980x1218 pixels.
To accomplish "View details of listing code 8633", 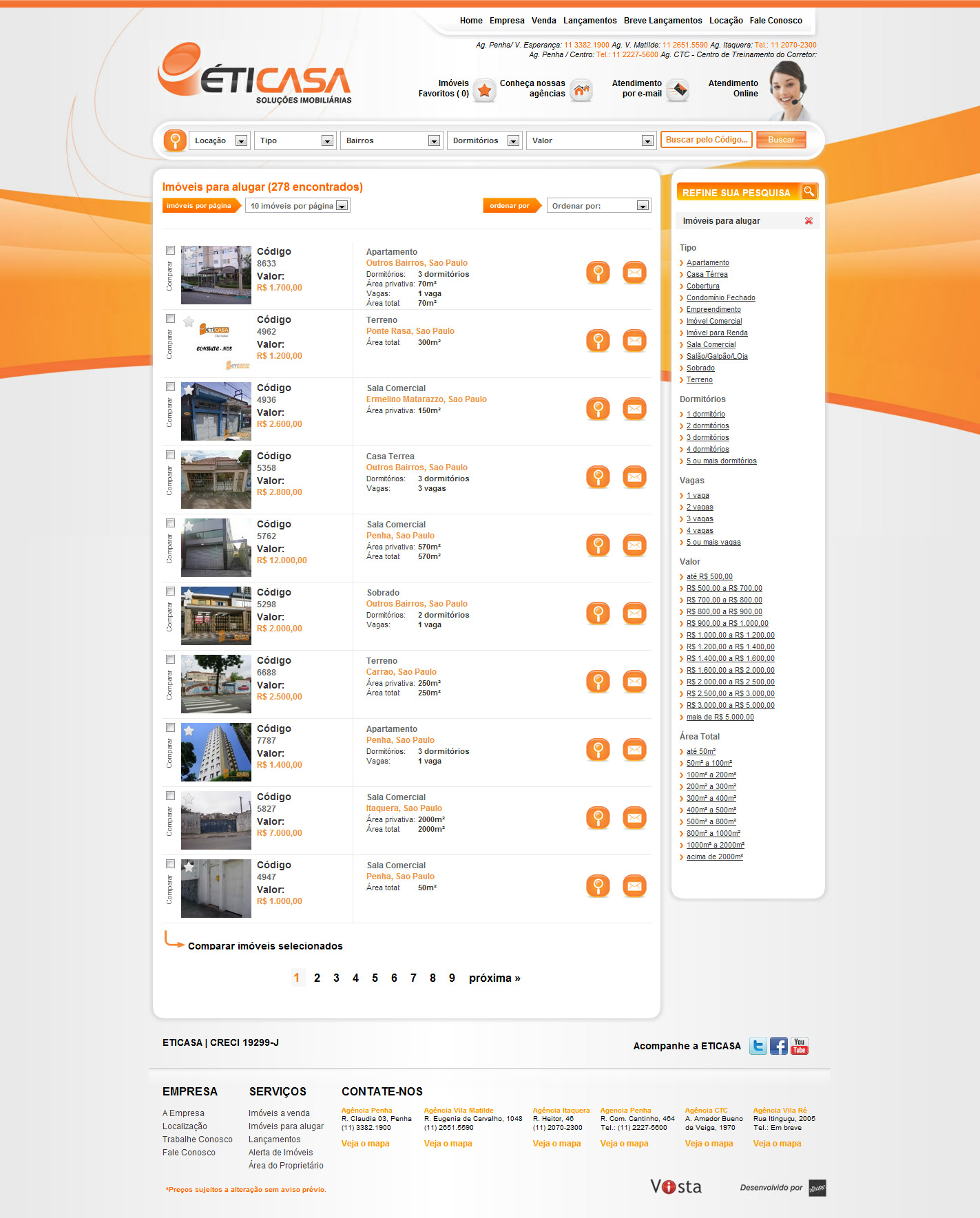I will [x=598, y=273].
